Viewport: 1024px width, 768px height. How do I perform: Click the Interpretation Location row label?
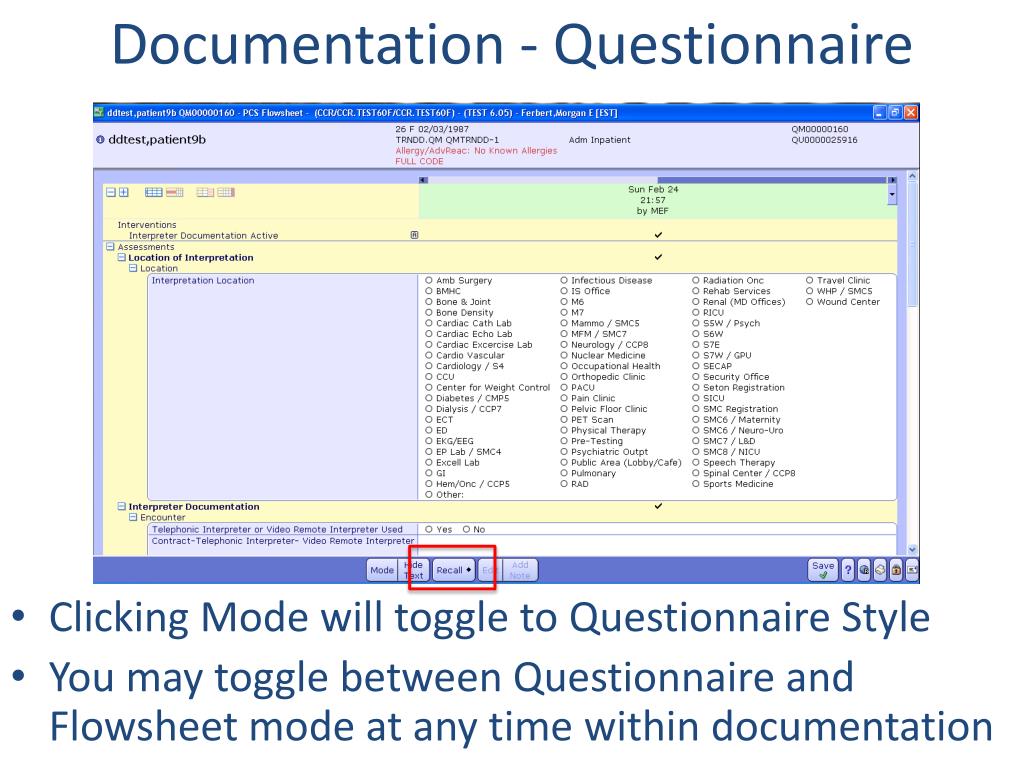pyautogui.click(x=203, y=281)
